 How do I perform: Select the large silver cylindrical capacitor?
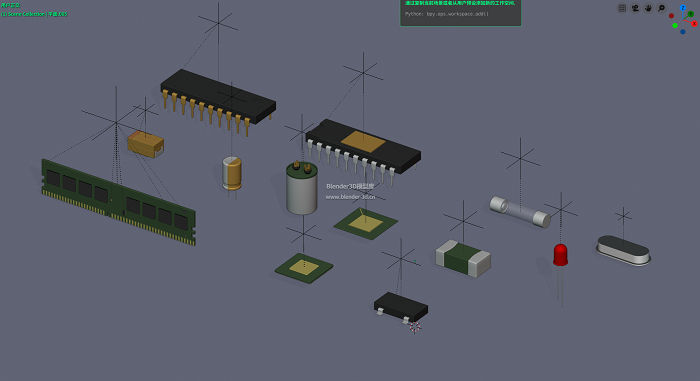click(x=302, y=188)
